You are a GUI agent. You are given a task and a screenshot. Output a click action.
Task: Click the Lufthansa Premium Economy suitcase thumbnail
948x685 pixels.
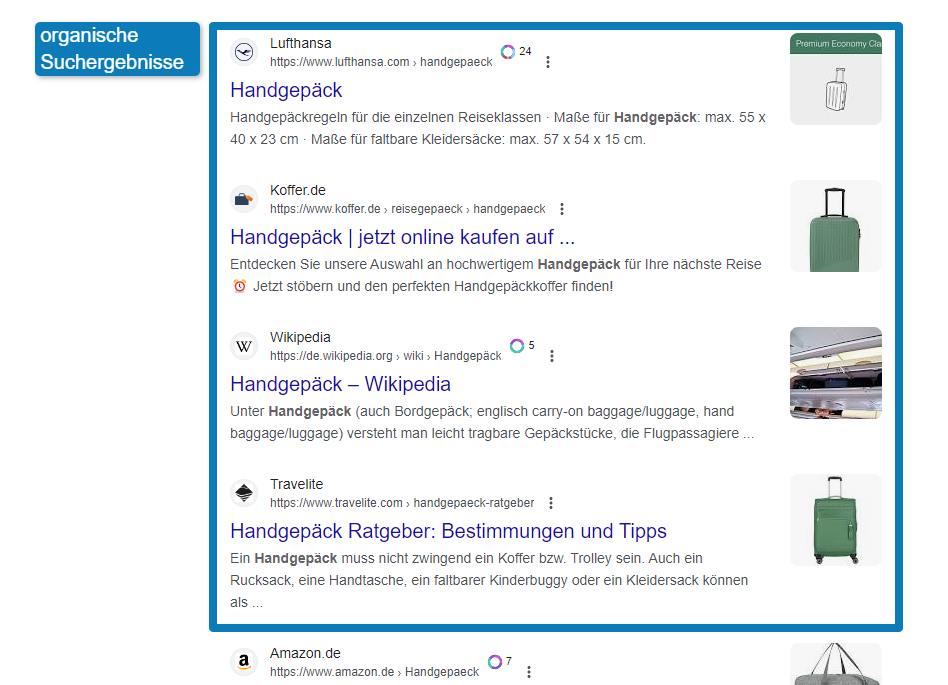[836, 79]
